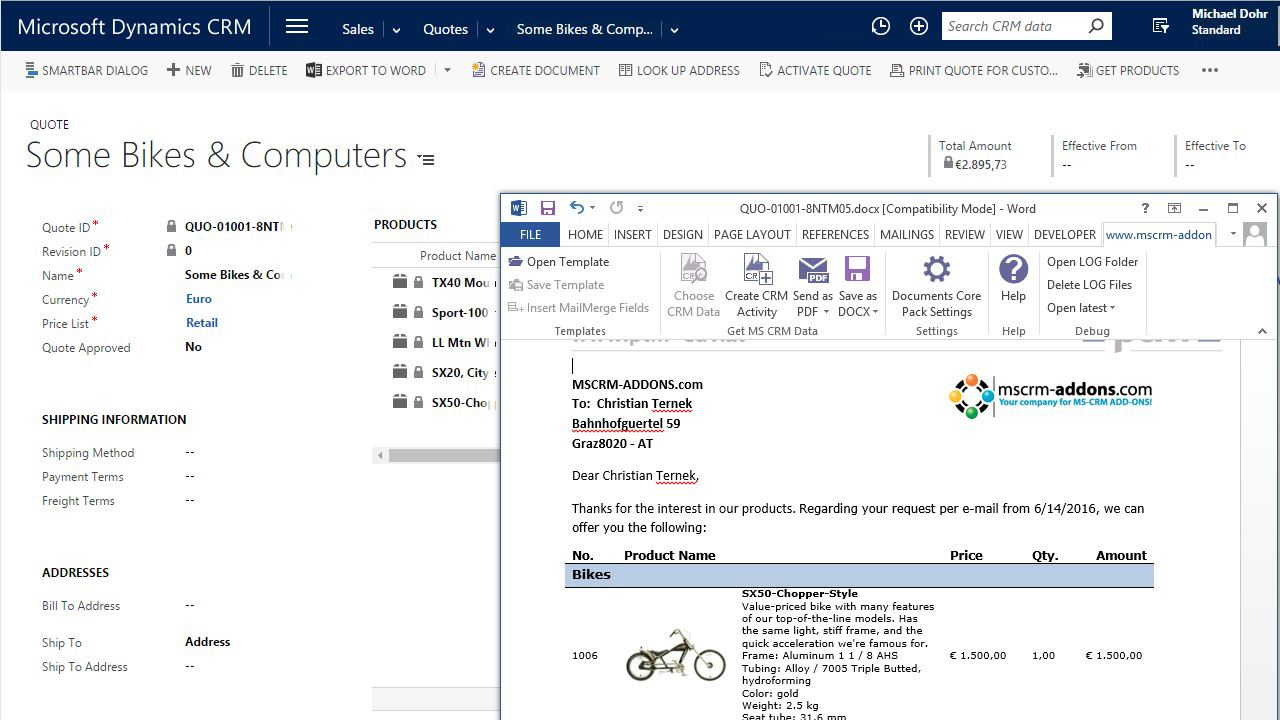This screenshot has height=720, width=1280.
Task: Open the advanced find icon
Action: coord(1161,27)
